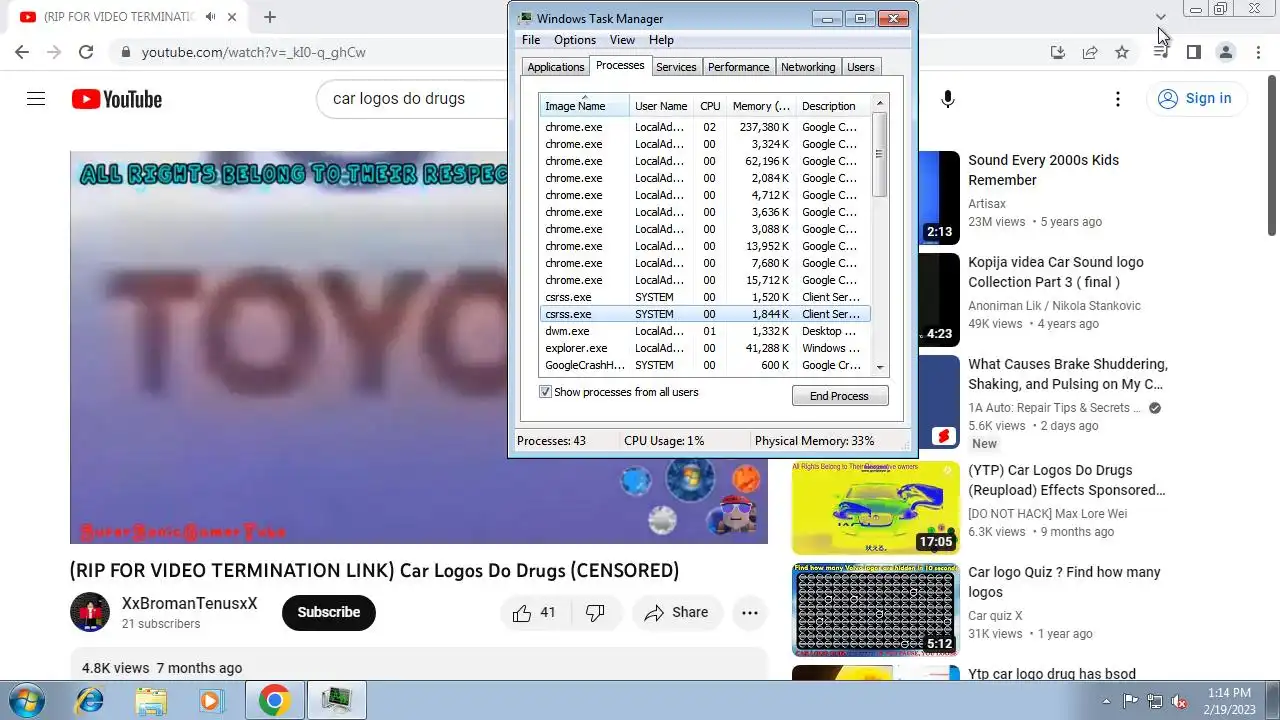Select GoogleCrashH... process row
Image resolution: width=1280 pixels, height=720 pixels.
(x=706, y=365)
